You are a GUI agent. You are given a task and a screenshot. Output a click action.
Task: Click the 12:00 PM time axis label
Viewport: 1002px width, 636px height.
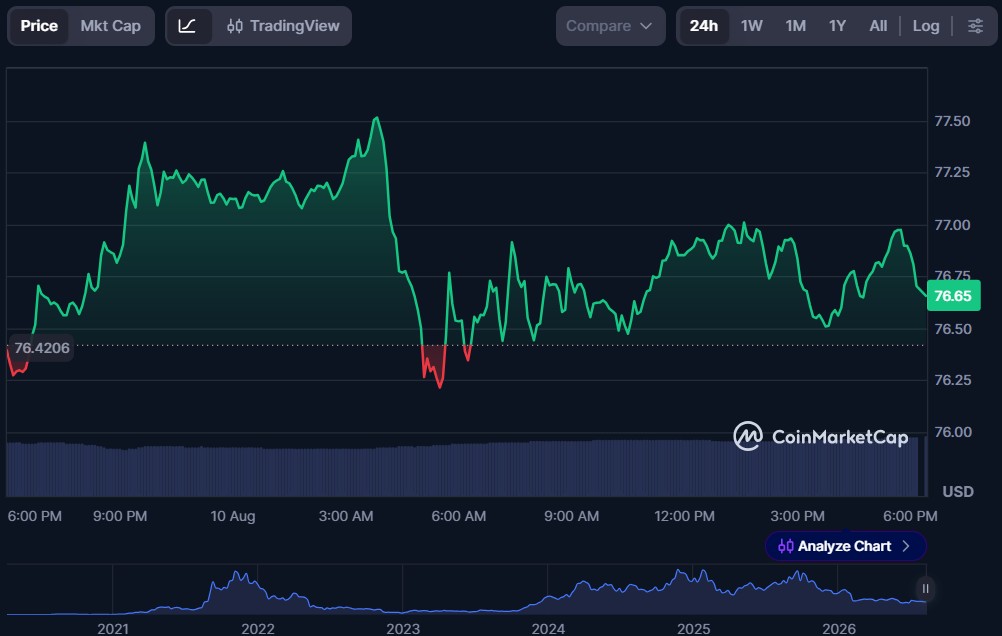[x=684, y=516]
